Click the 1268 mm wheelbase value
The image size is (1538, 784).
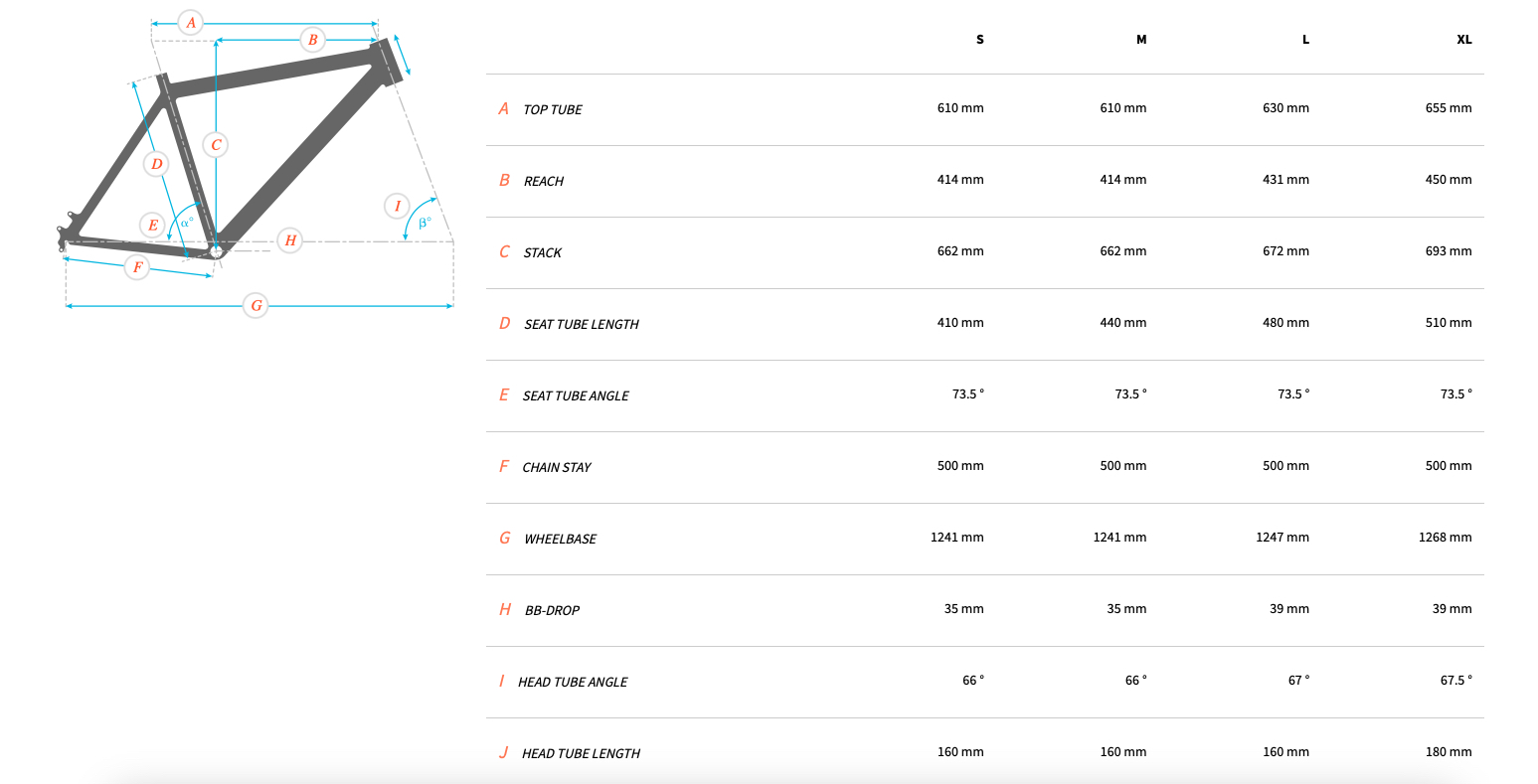[1445, 538]
